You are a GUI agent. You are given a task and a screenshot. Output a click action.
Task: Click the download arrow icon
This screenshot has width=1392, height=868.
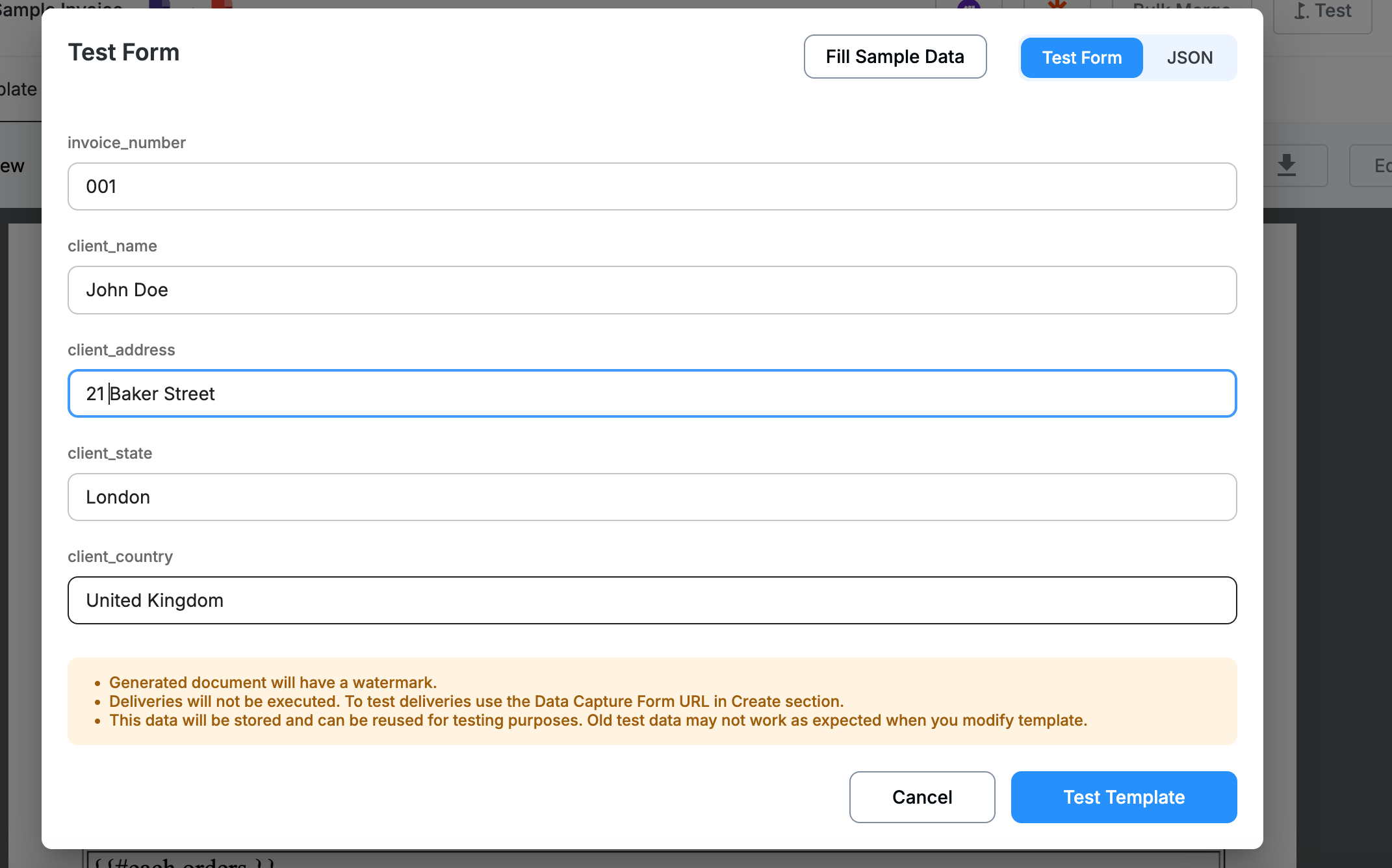point(1287,165)
